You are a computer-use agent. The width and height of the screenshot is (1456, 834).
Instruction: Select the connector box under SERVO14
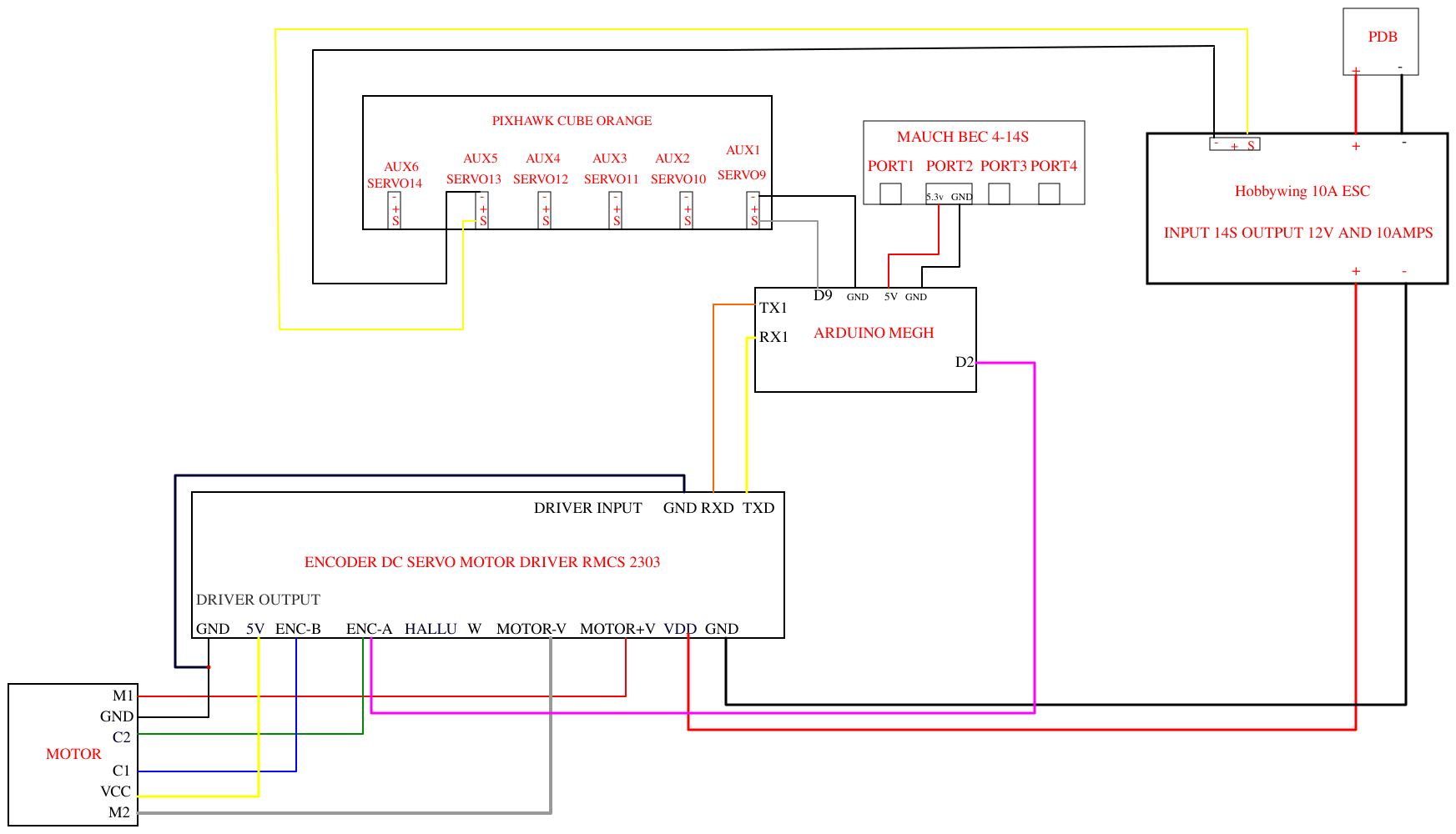(x=395, y=210)
